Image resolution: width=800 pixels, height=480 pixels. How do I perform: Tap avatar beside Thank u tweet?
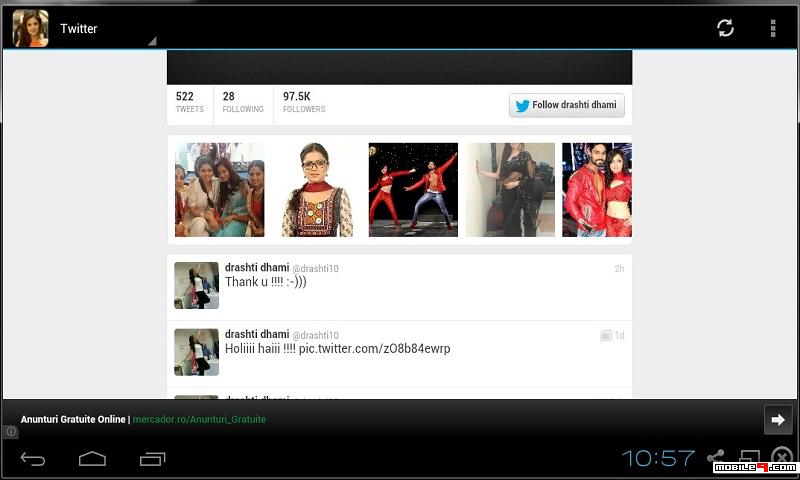[196, 285]
